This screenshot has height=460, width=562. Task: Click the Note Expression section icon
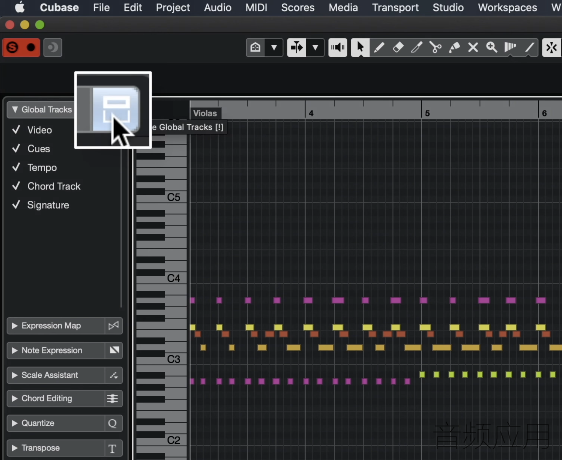click(x=114, y=350)
